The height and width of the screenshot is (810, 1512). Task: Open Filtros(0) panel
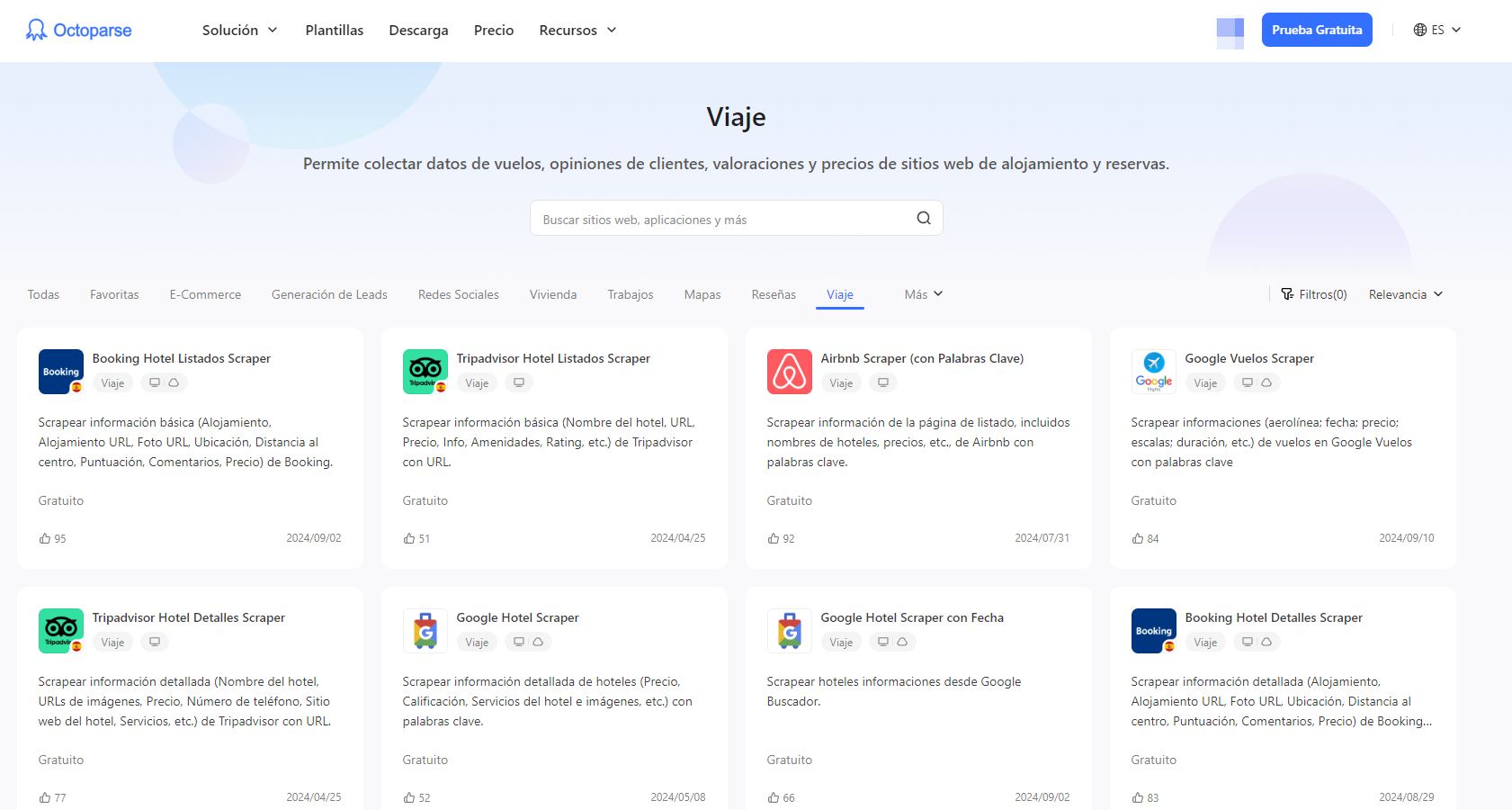click(1314, 294)
